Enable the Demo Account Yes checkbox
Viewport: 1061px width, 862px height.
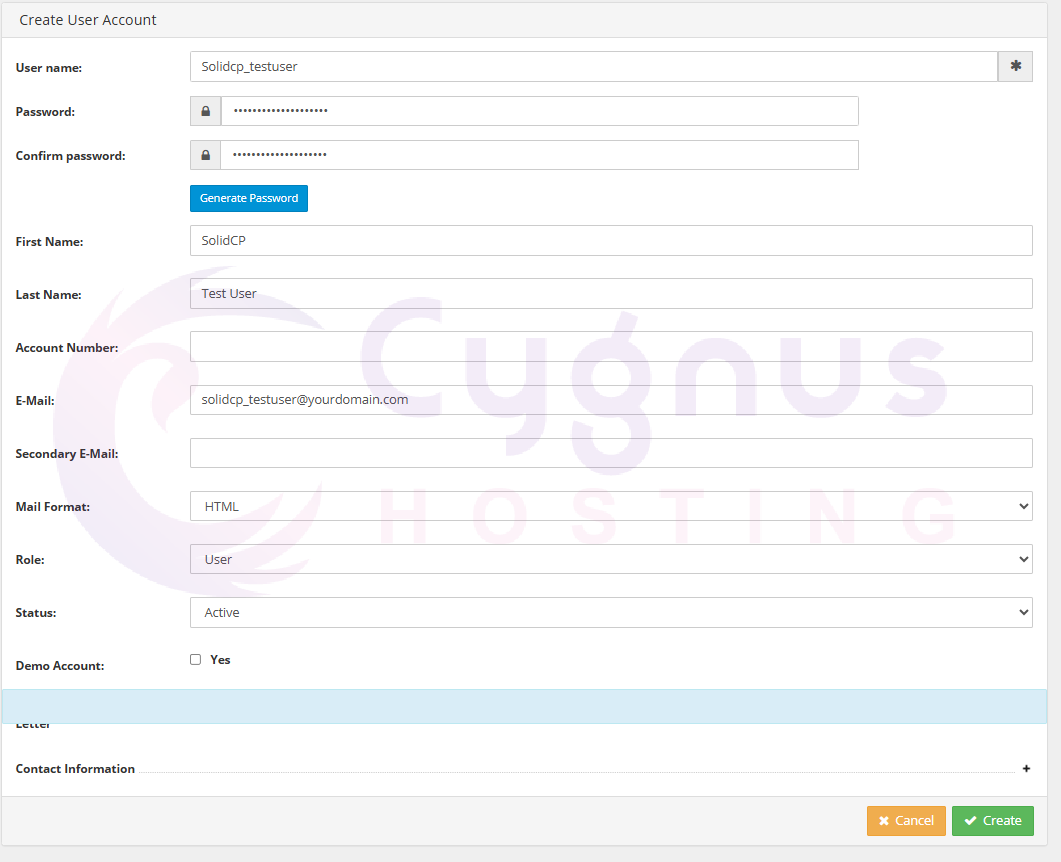pyautogui.click(x=196, y=660)
